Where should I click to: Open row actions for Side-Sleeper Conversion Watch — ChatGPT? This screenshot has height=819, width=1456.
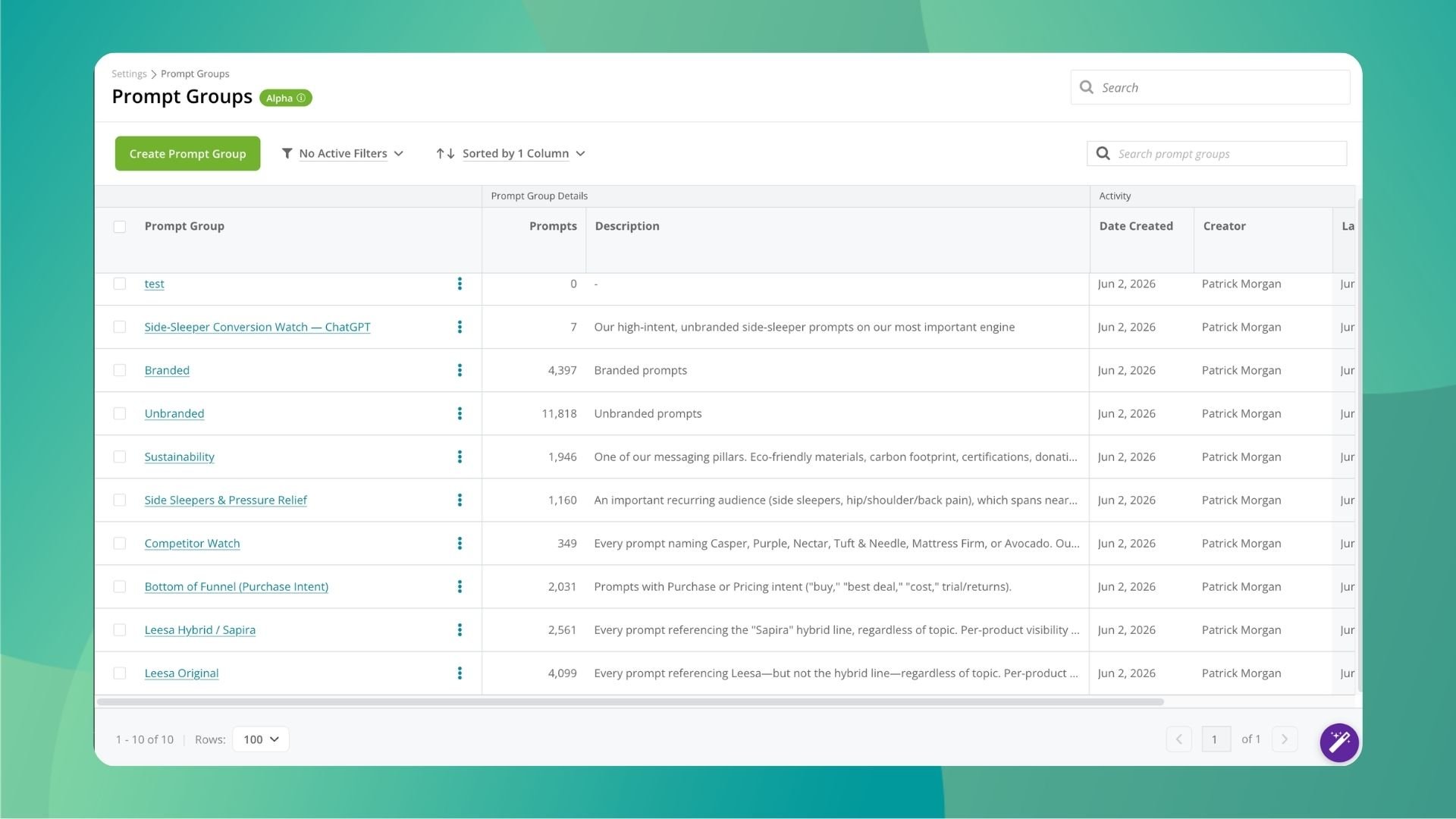(460, 327)
